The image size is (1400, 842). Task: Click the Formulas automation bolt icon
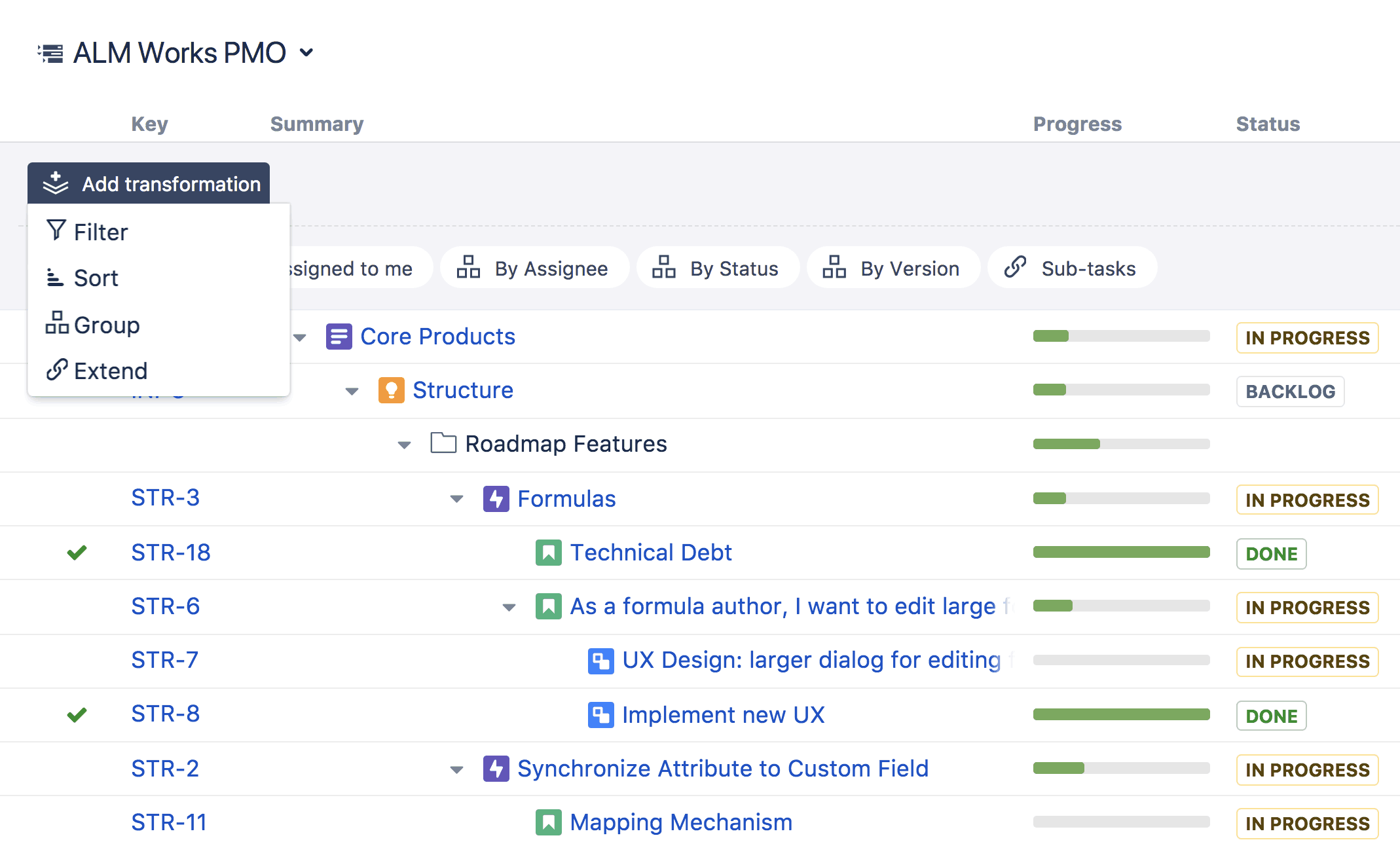tap(496, 499)
